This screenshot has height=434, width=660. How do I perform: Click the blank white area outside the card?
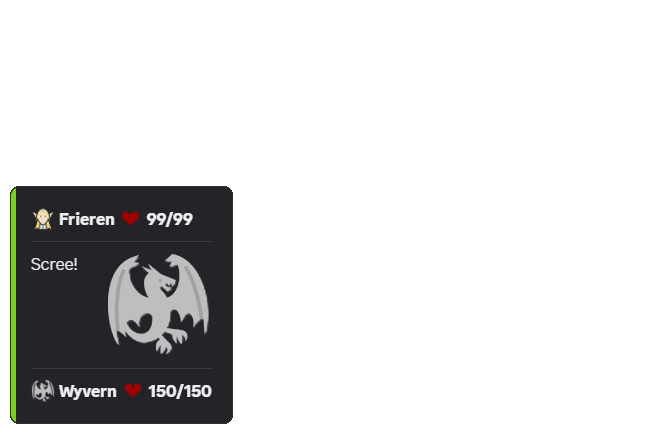pyautogui.click(x=421, y=210)
